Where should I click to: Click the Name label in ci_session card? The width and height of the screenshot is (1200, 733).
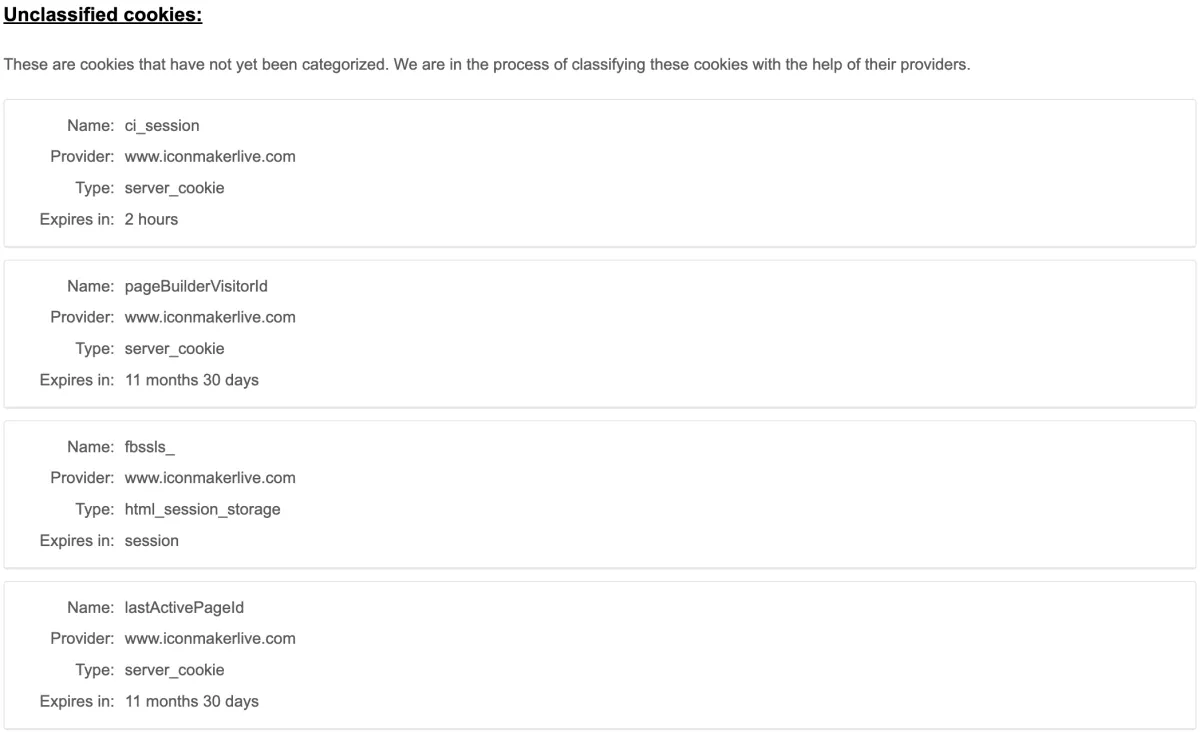click(91, 126)
